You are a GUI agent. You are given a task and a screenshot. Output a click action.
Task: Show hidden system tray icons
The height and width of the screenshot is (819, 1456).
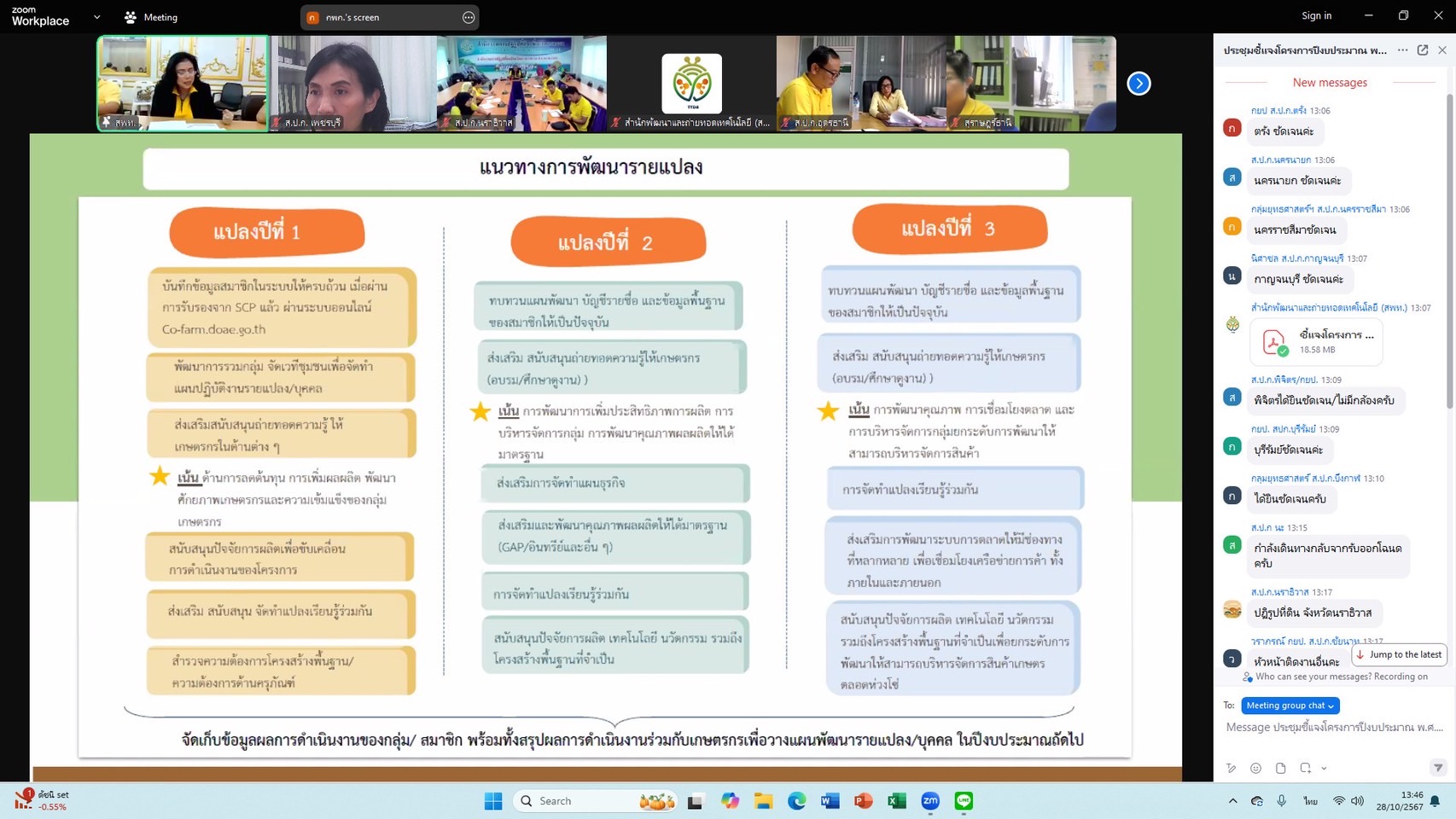(x=1232, y=801)
